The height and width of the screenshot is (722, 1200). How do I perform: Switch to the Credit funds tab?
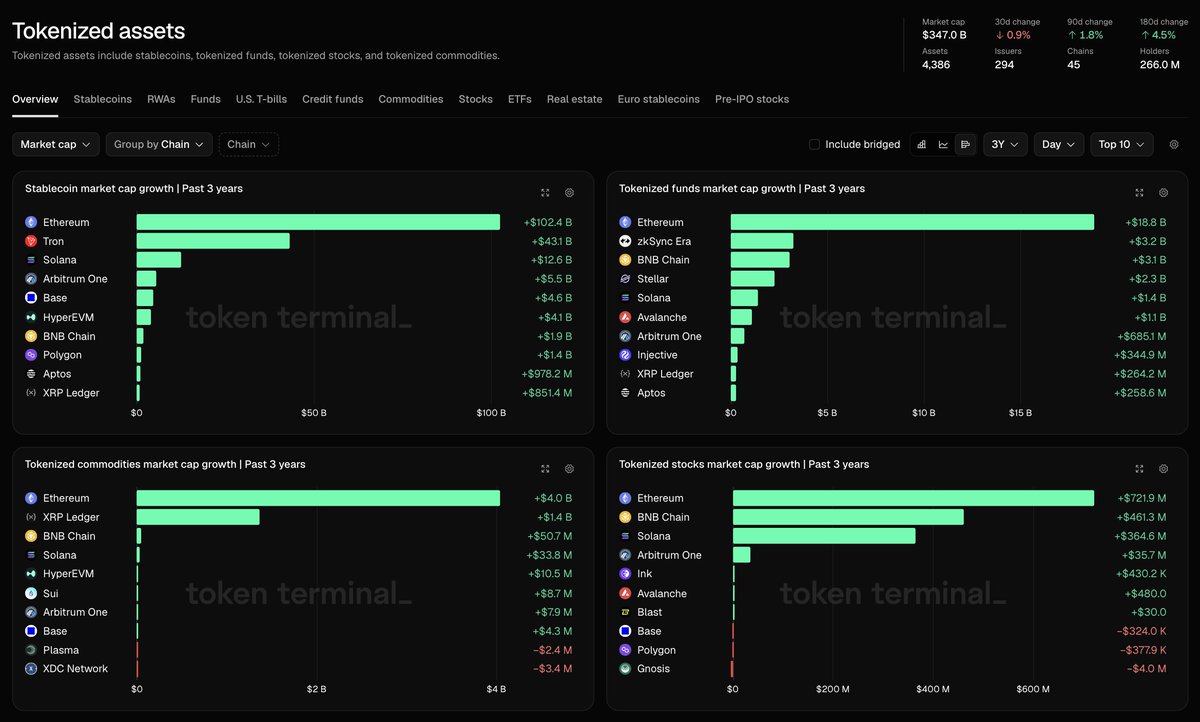pos(333,99)
